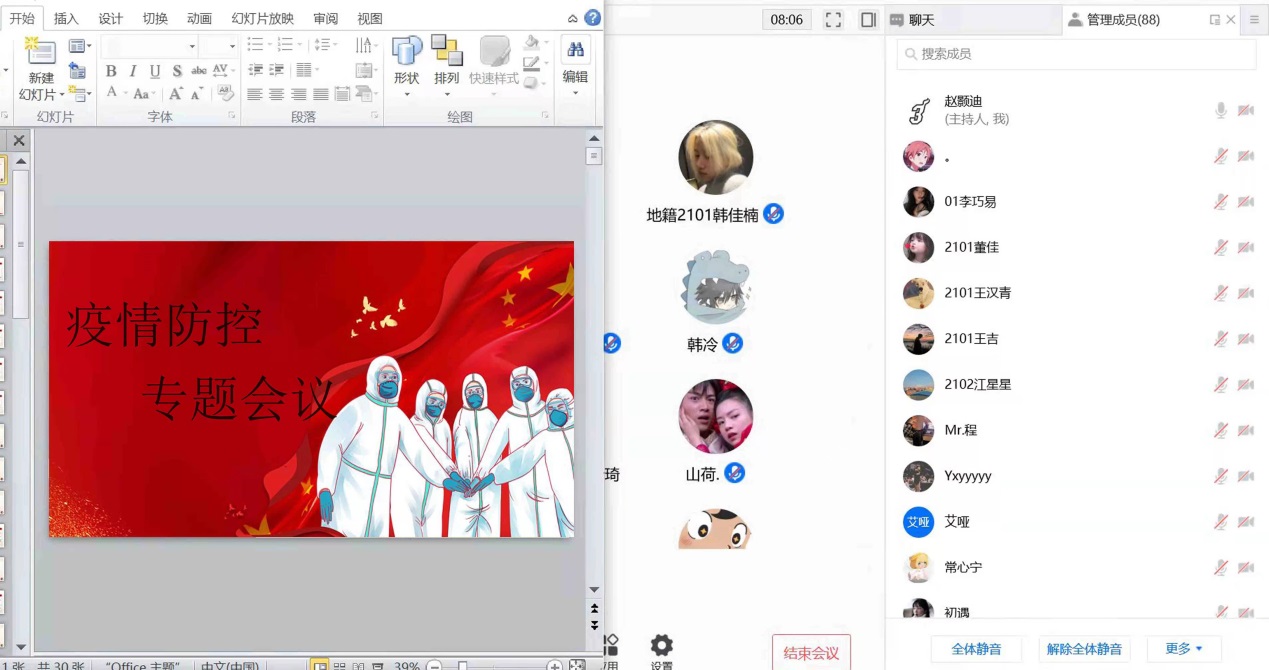Toggle microphone for member 2101董佳
This screenshot has width=1269, height=670.
click(x=1220, y=247)
